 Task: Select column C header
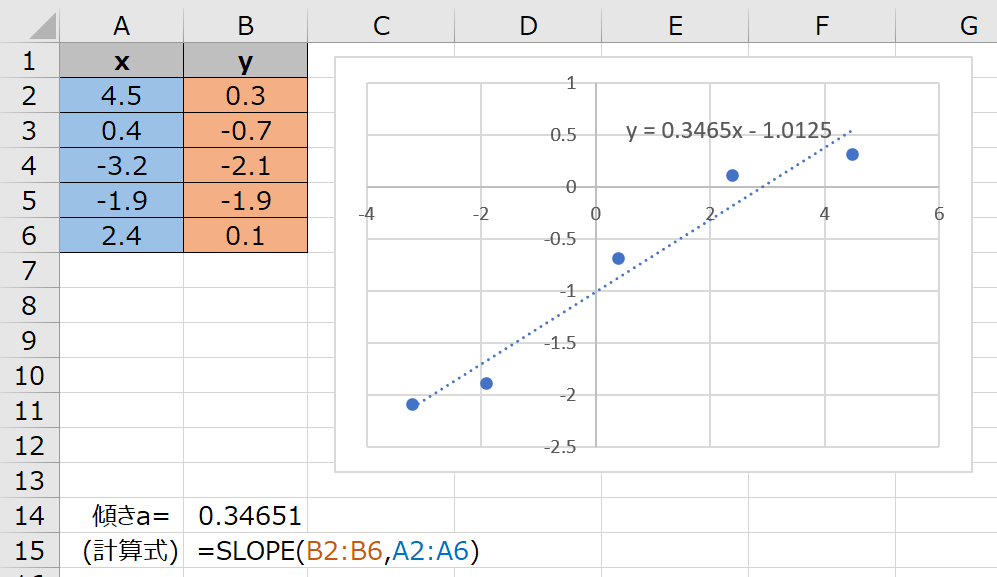click(x=381, y=26)
